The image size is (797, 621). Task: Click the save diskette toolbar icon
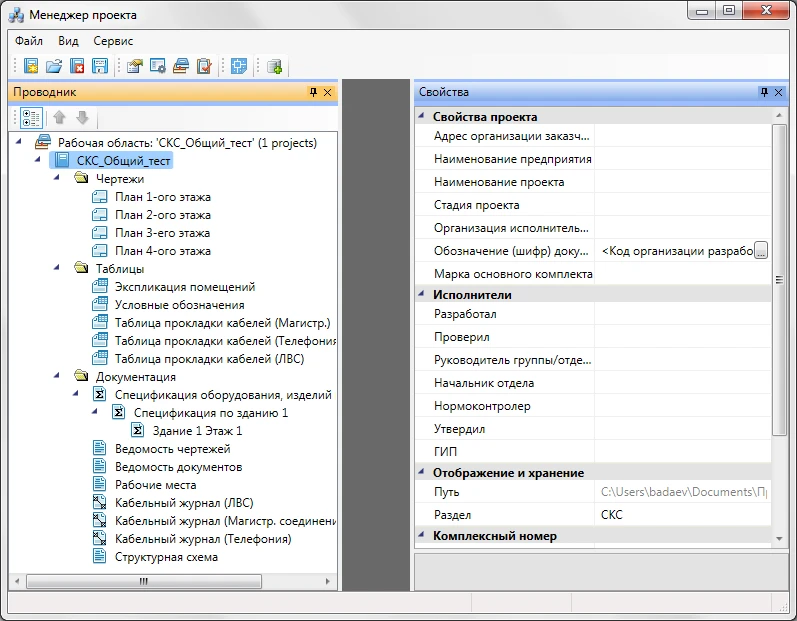point(100,67)
